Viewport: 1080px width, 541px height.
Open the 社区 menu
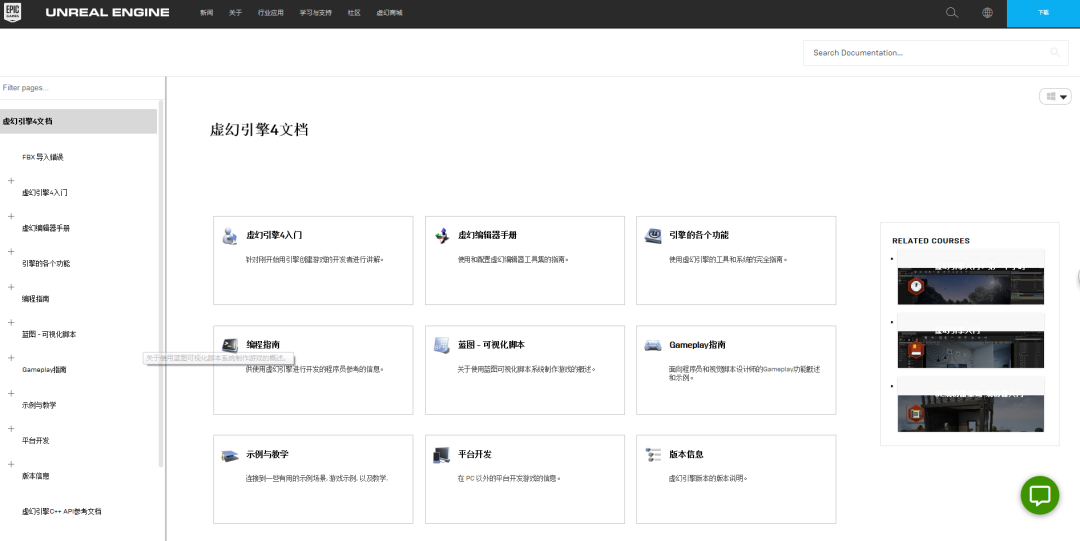354,13
